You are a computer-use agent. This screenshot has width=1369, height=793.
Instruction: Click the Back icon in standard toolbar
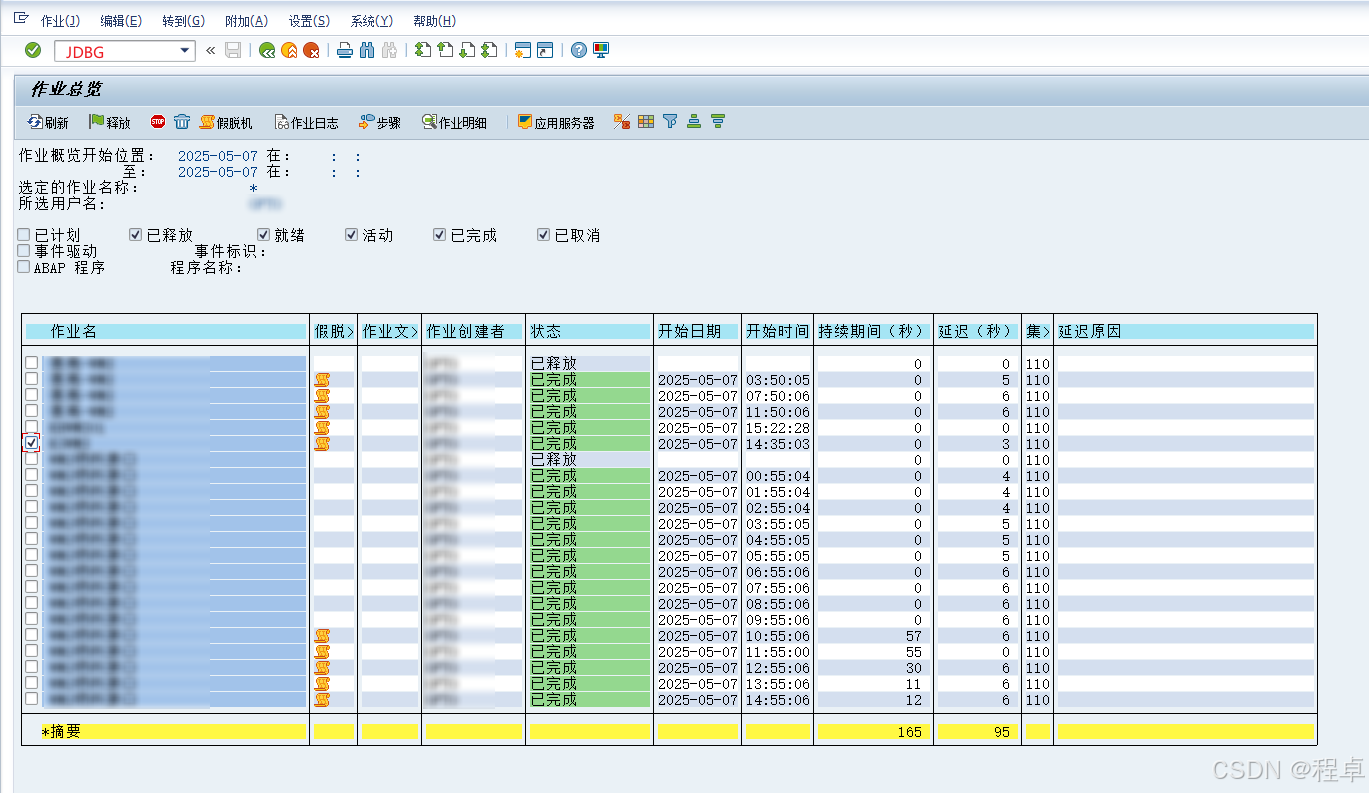tap(266, 51)
